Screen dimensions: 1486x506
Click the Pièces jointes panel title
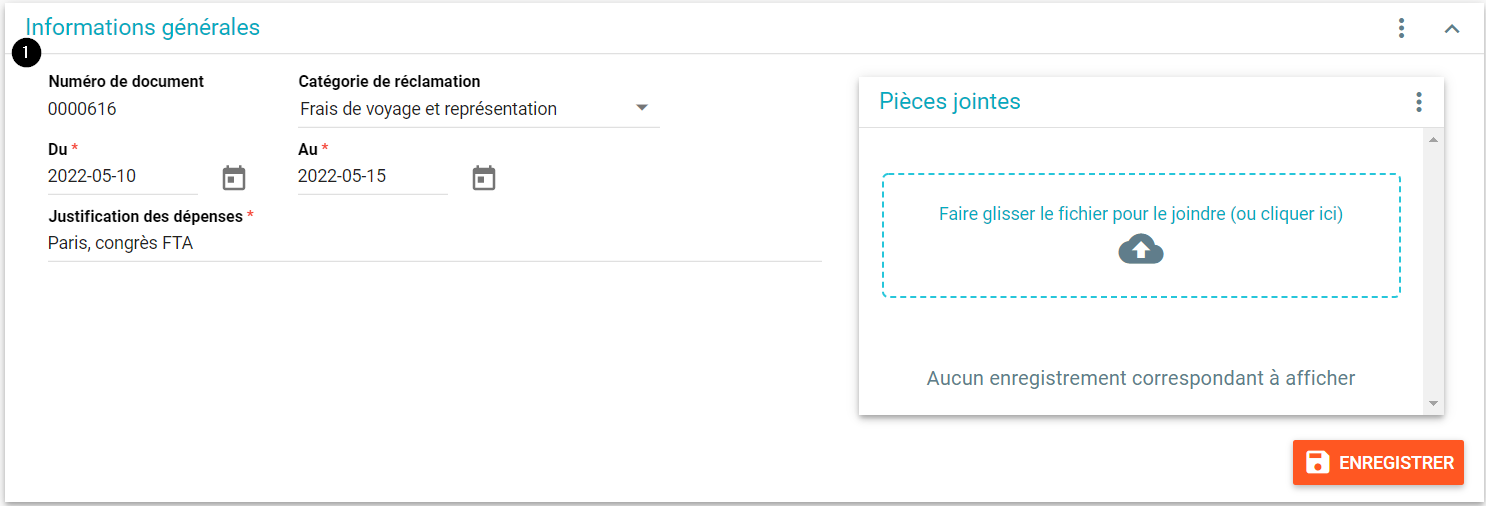click(x=950, y=101)
